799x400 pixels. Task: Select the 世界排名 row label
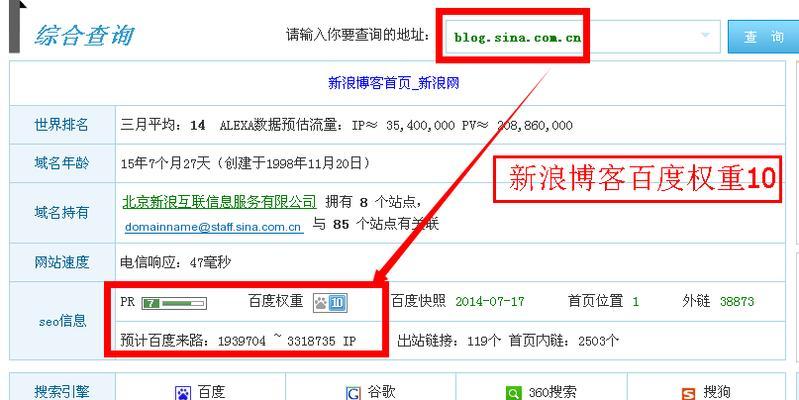[x=62, y=125]
